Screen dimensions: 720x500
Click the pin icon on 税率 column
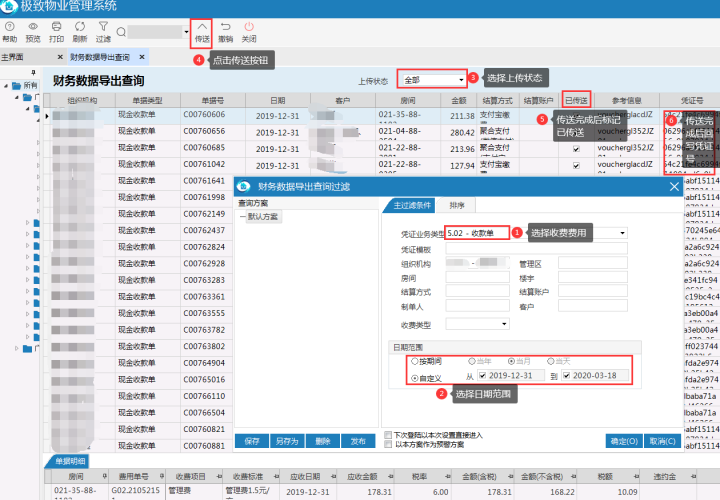[448, 476]
